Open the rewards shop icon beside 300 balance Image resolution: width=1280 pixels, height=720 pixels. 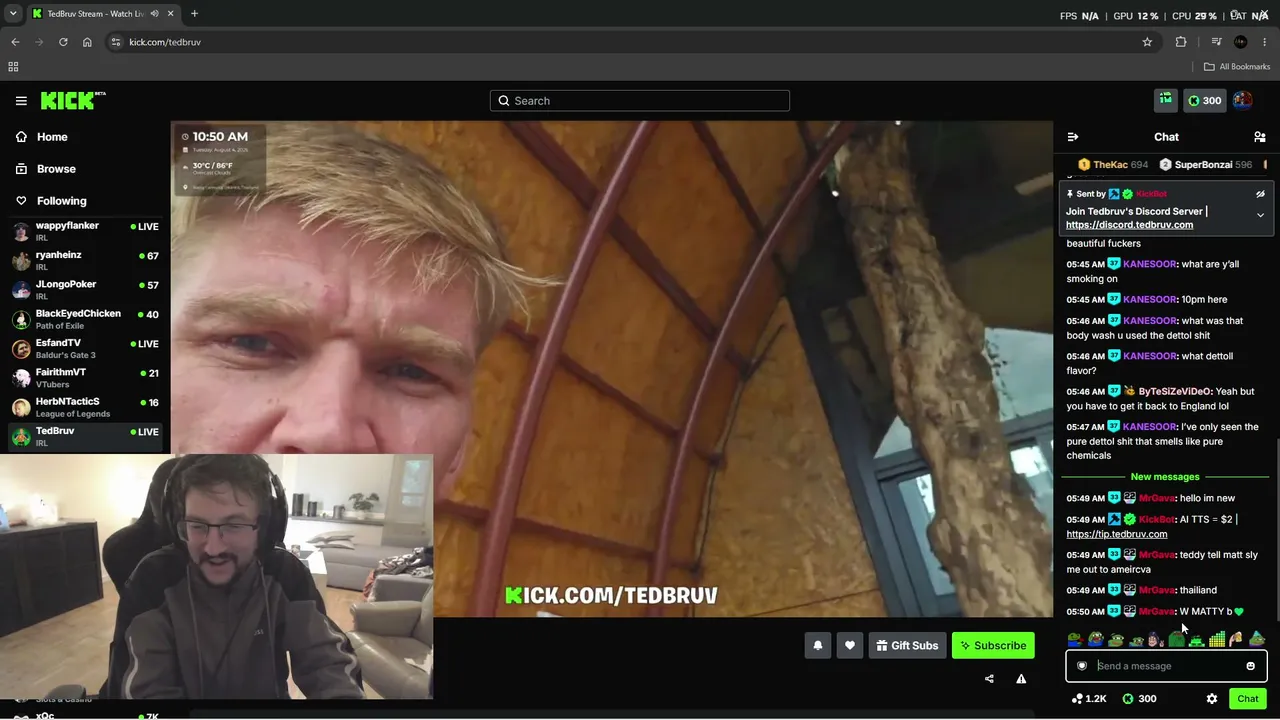coord(1166,100)
